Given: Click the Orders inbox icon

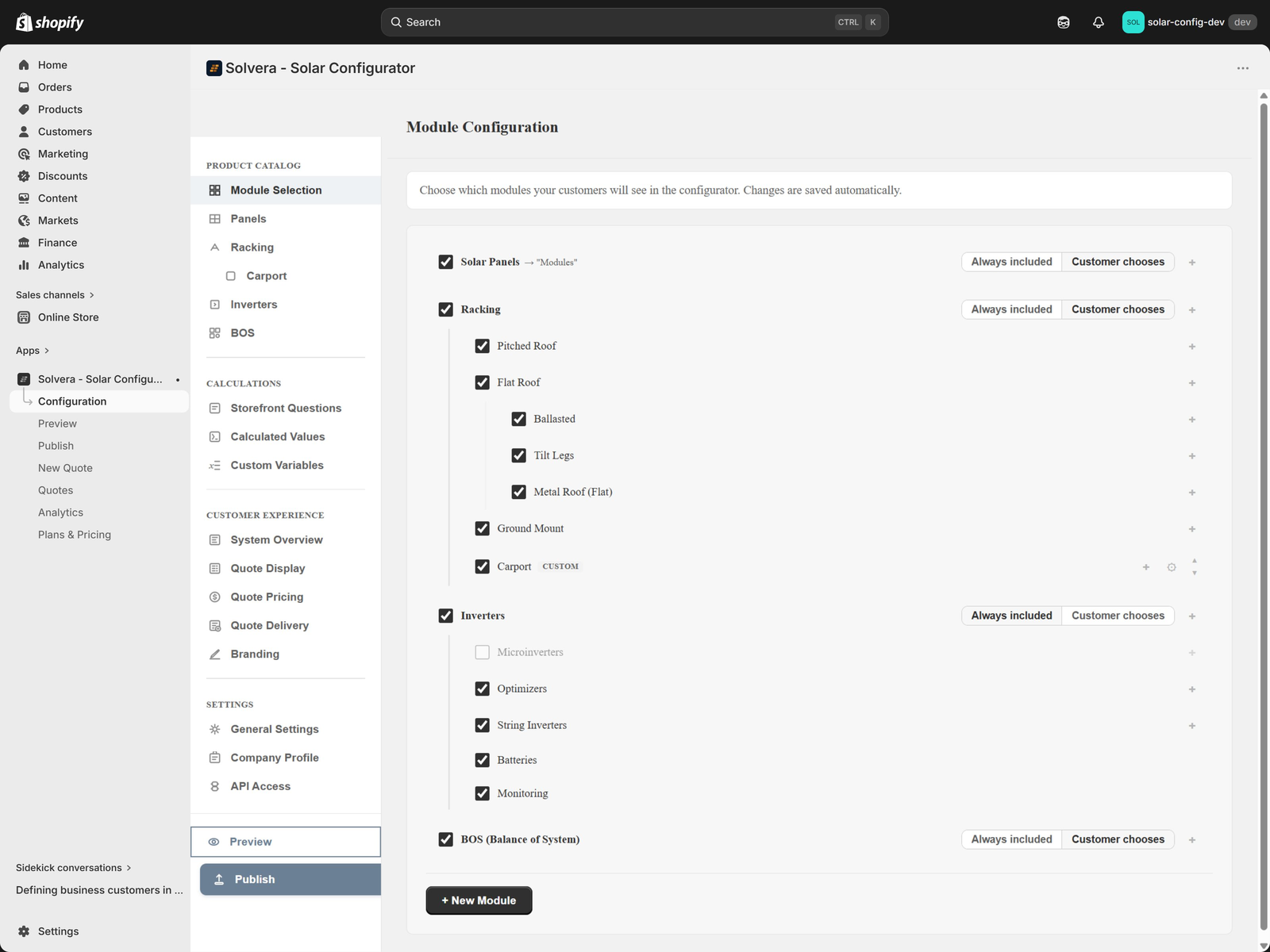Looking at the screenshot, I should (x=24, y=87).
